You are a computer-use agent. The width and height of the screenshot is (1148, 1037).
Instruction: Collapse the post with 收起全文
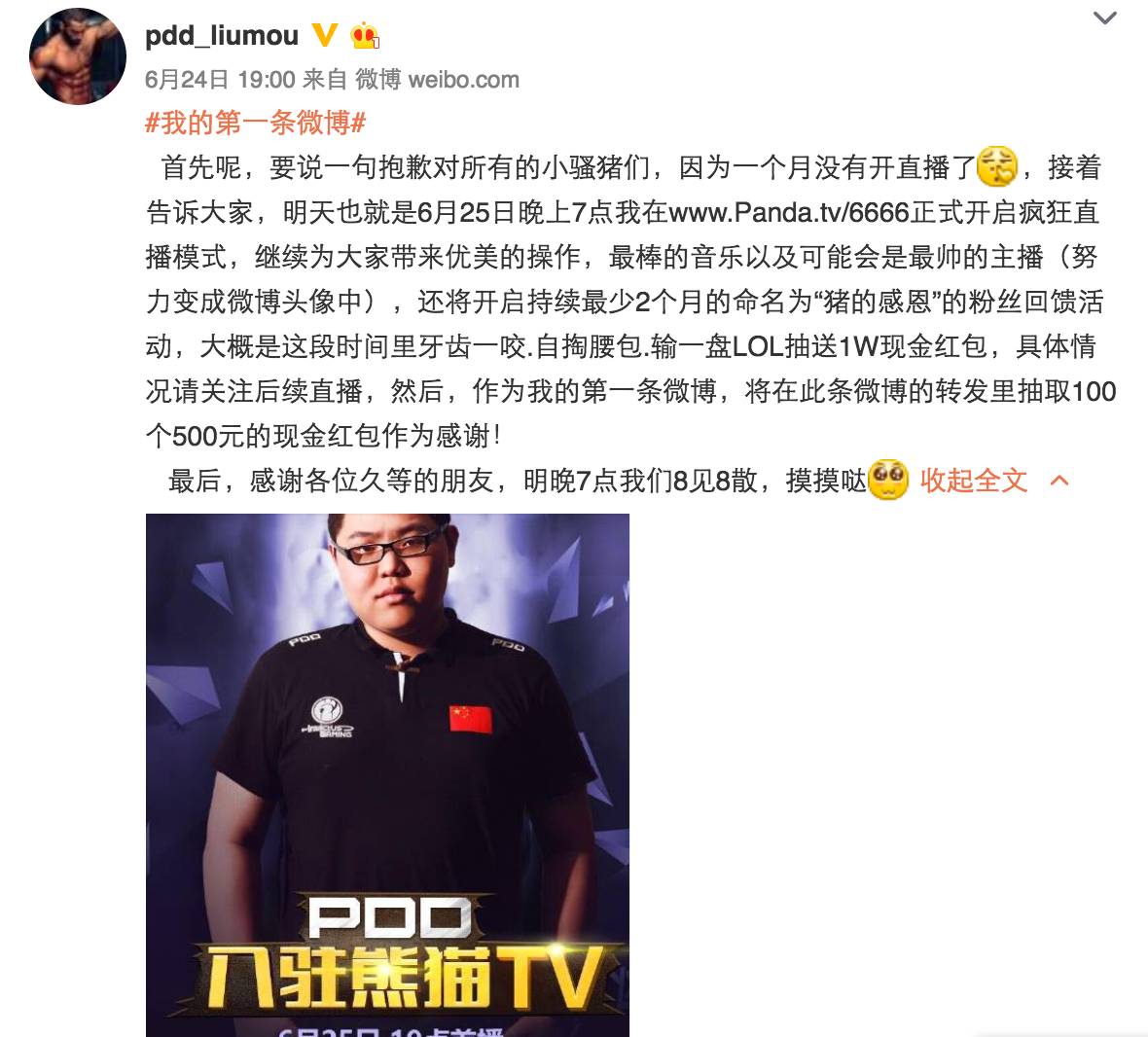pyautogui.click(x=974, y=481)
